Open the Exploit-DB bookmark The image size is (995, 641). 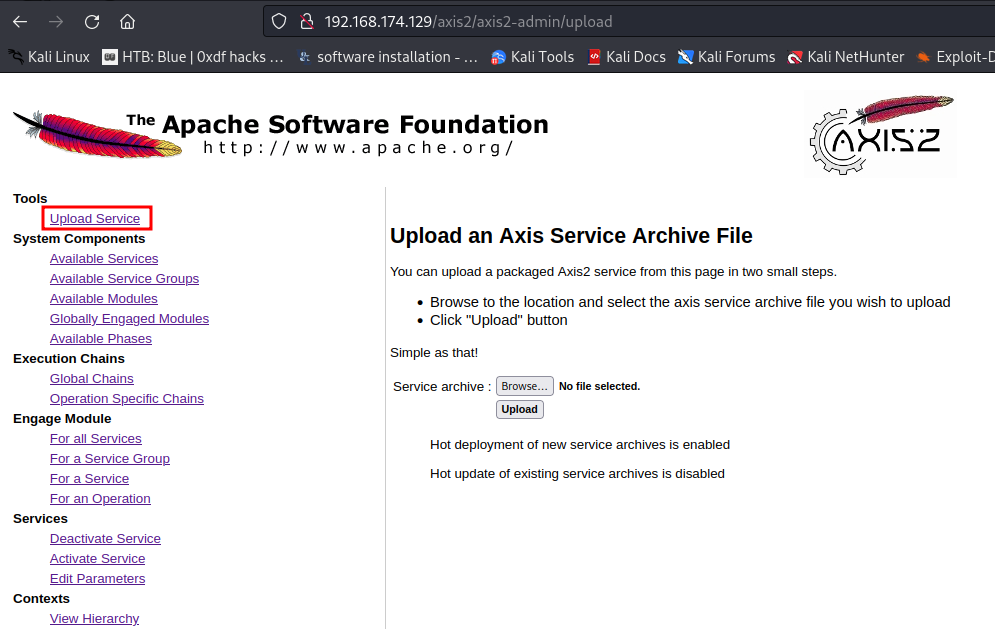tap(955, 57)
